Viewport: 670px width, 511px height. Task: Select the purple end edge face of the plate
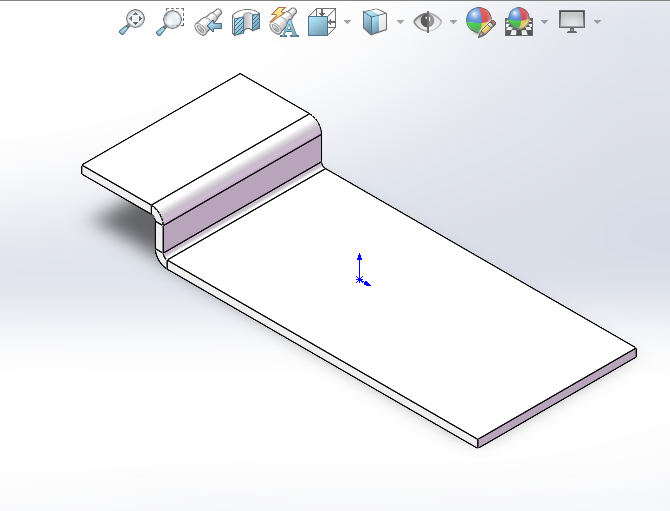[x=557, y=398]
